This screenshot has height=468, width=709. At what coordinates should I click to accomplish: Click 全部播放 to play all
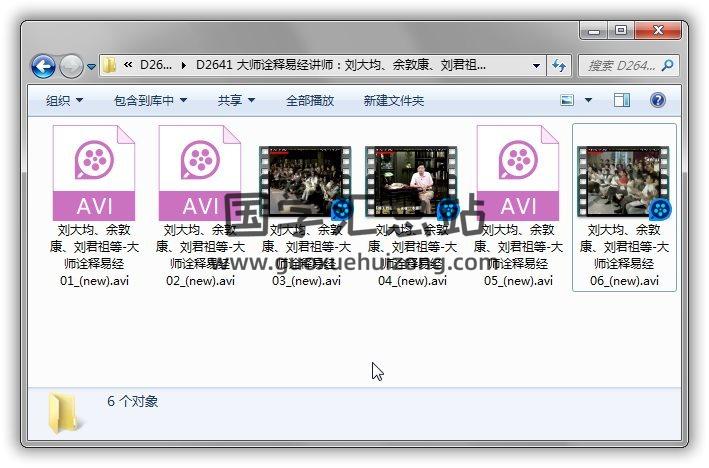click(x=310, y=100)
